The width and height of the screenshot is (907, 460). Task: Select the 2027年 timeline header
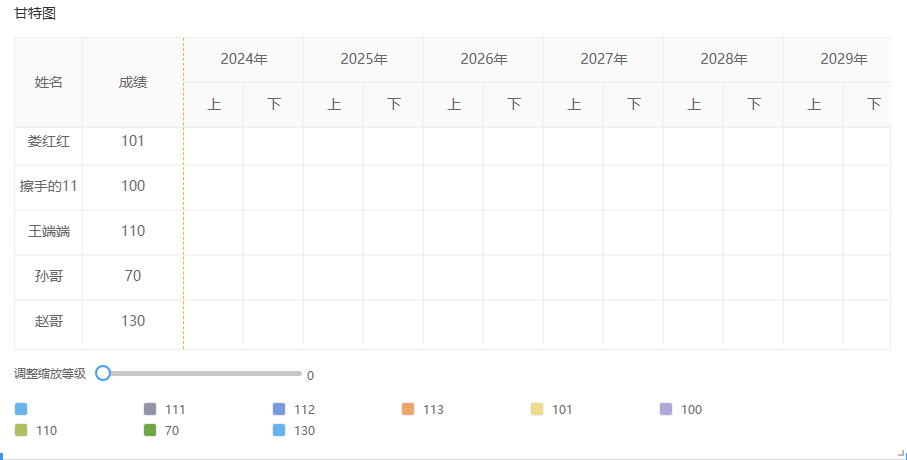[x=604, y=59]
